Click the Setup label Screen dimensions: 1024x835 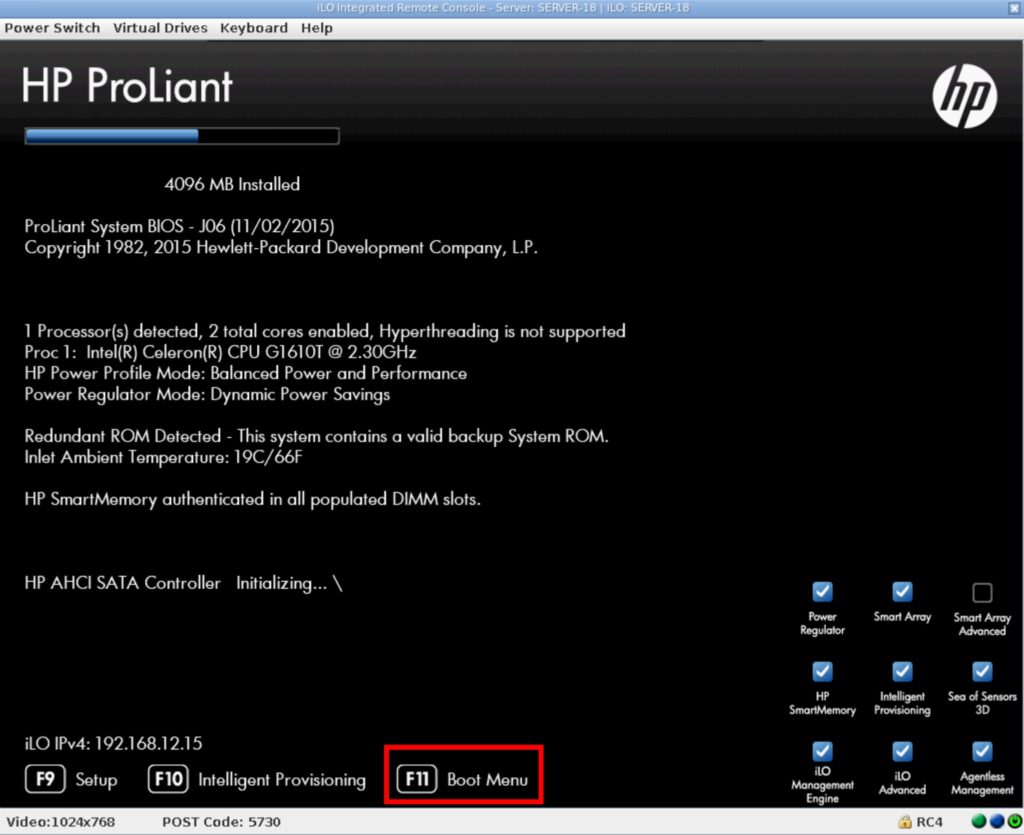pyautogui.click(x=96, y=780)
